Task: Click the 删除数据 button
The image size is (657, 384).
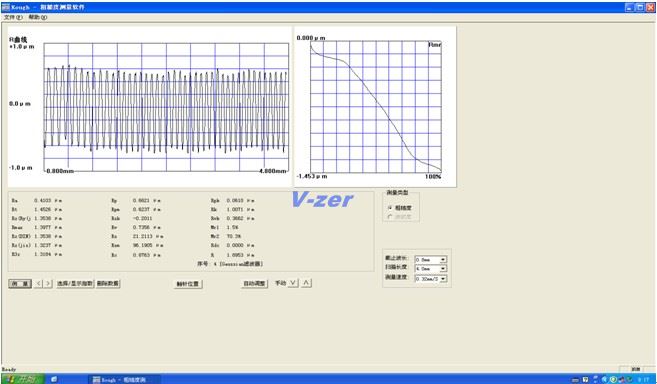Action: point(108,284)
